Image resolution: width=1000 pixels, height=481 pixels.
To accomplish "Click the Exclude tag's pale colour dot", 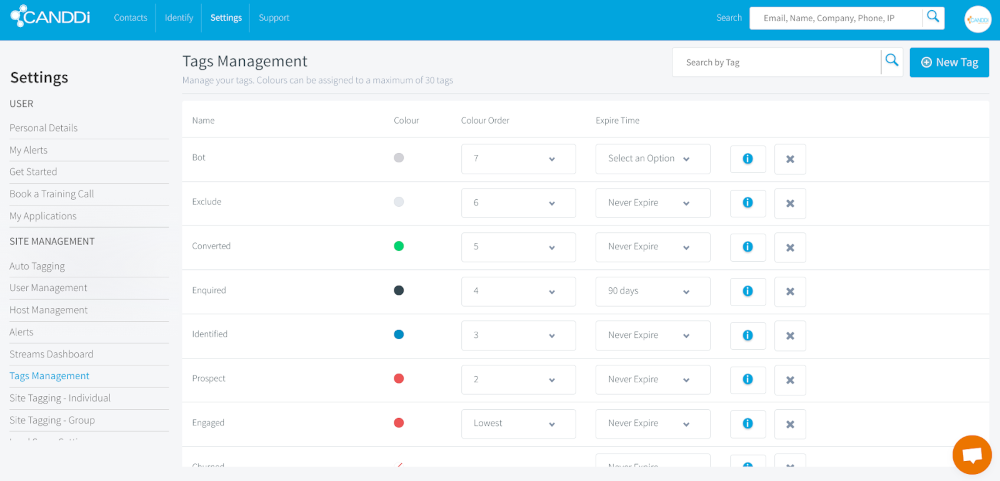I will [399, 202].
